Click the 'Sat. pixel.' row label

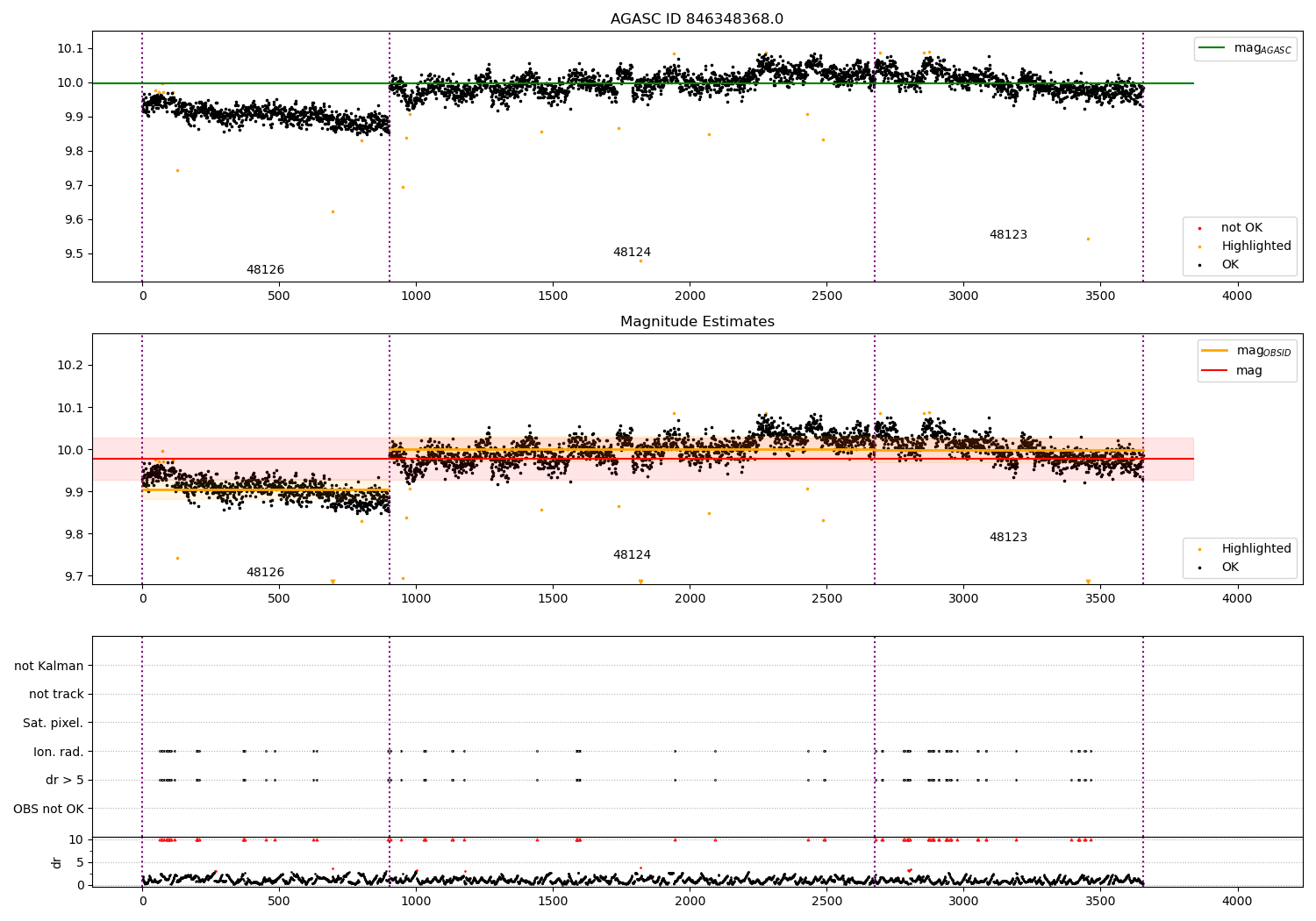click(x=54, y=724)
